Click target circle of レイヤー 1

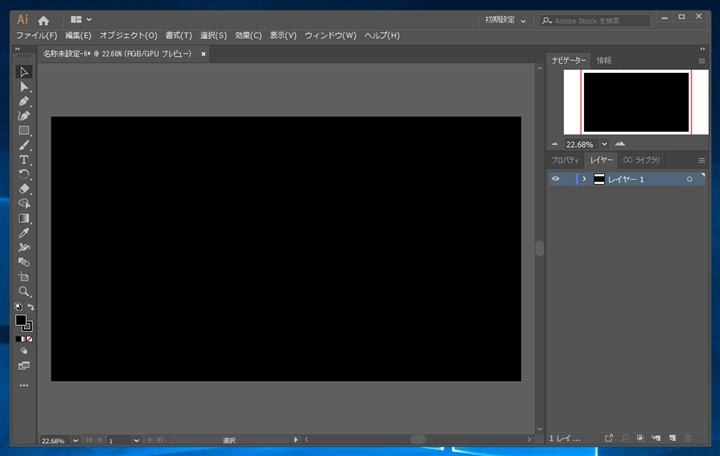(689, 179)
